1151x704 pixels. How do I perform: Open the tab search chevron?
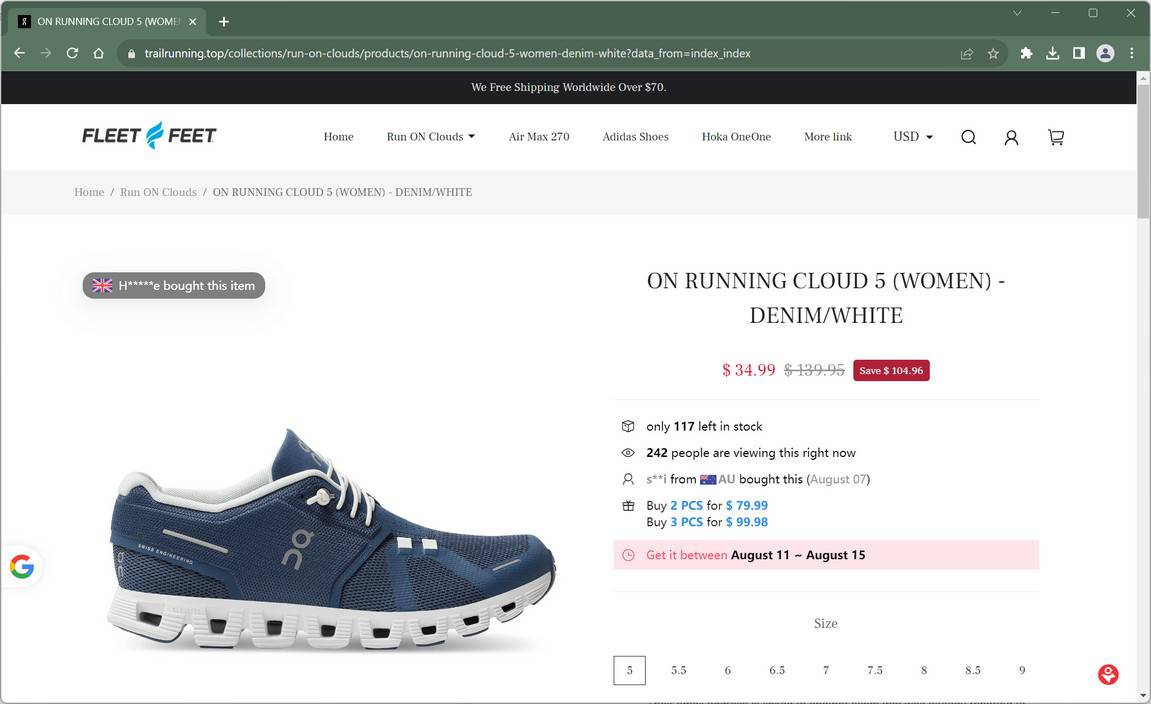point(1017,13)
